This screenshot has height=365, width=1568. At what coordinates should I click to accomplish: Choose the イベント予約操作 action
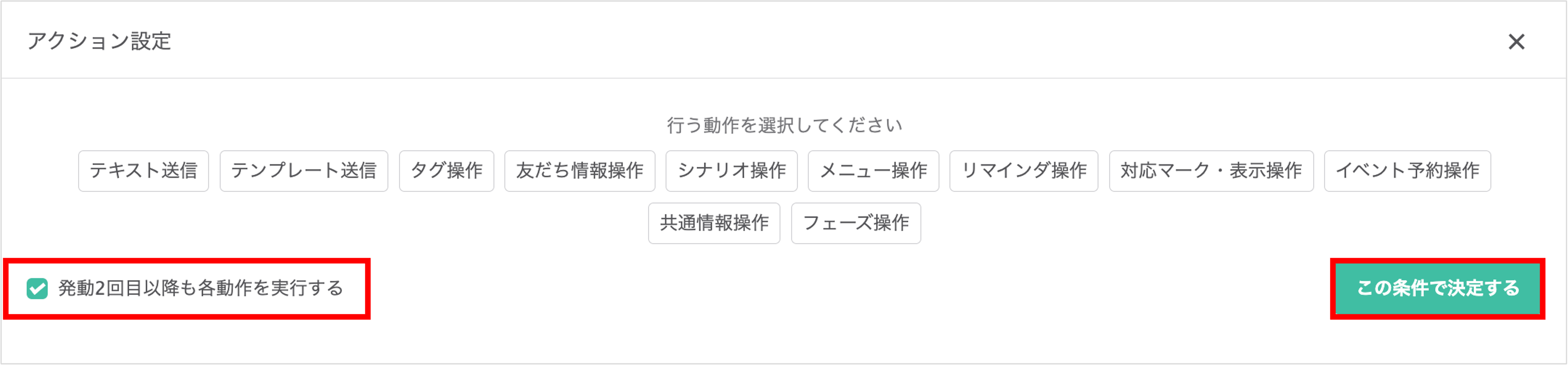1407,171
